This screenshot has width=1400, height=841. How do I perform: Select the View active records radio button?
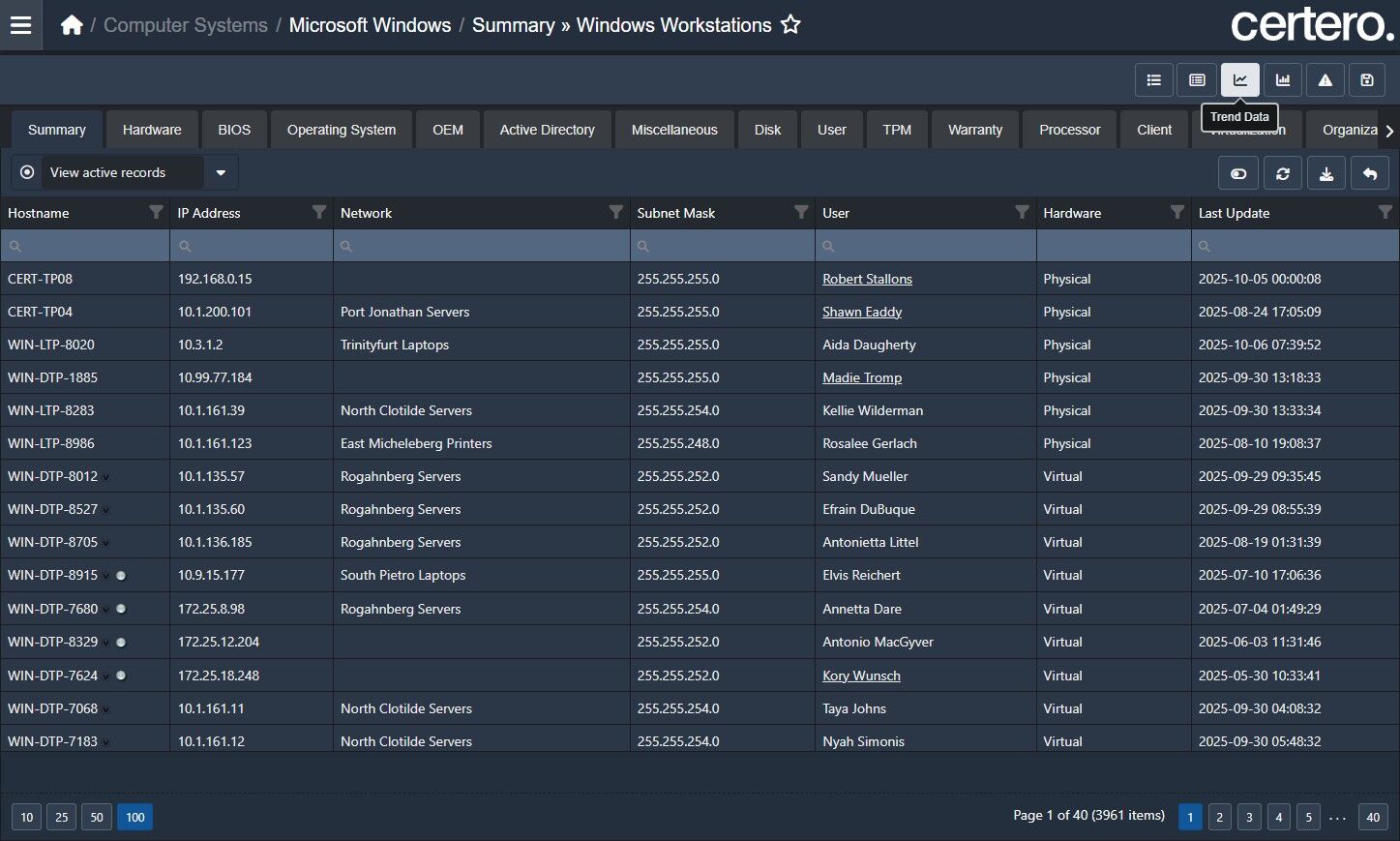pyautogui.click(x=27, y=172)
